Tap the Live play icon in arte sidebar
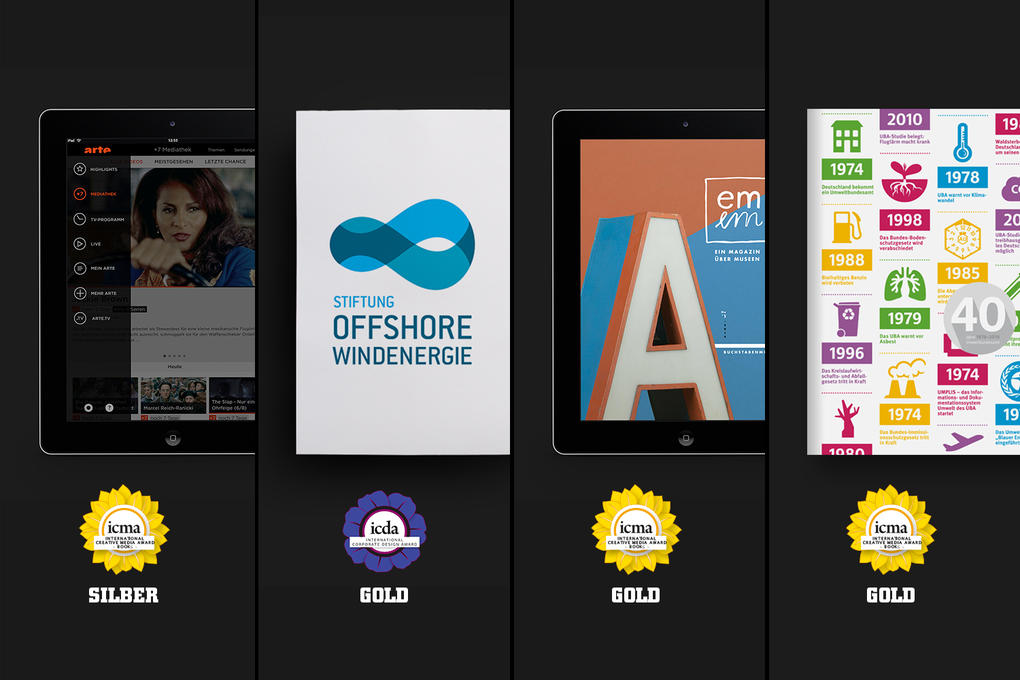Image resolution: width=1020 pixels, height=680 pixels. [x=79, y=243]
